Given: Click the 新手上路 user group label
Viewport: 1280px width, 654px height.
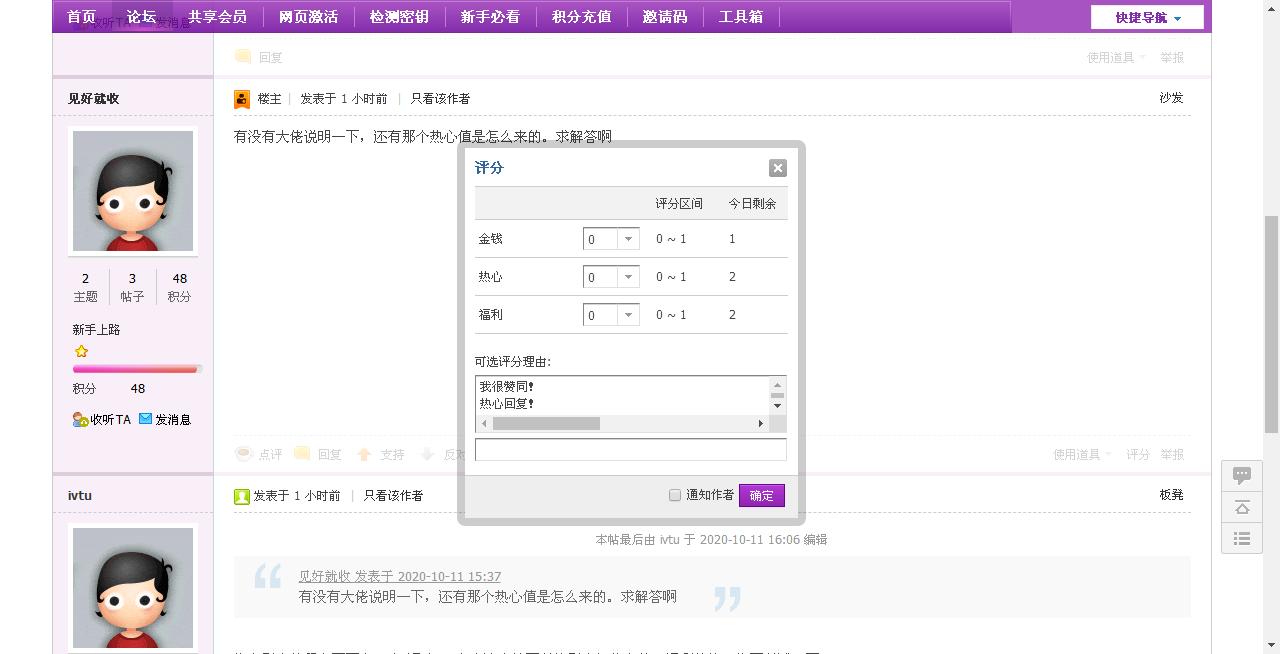Looking at the screenshot, I should [x=96, y=330].
